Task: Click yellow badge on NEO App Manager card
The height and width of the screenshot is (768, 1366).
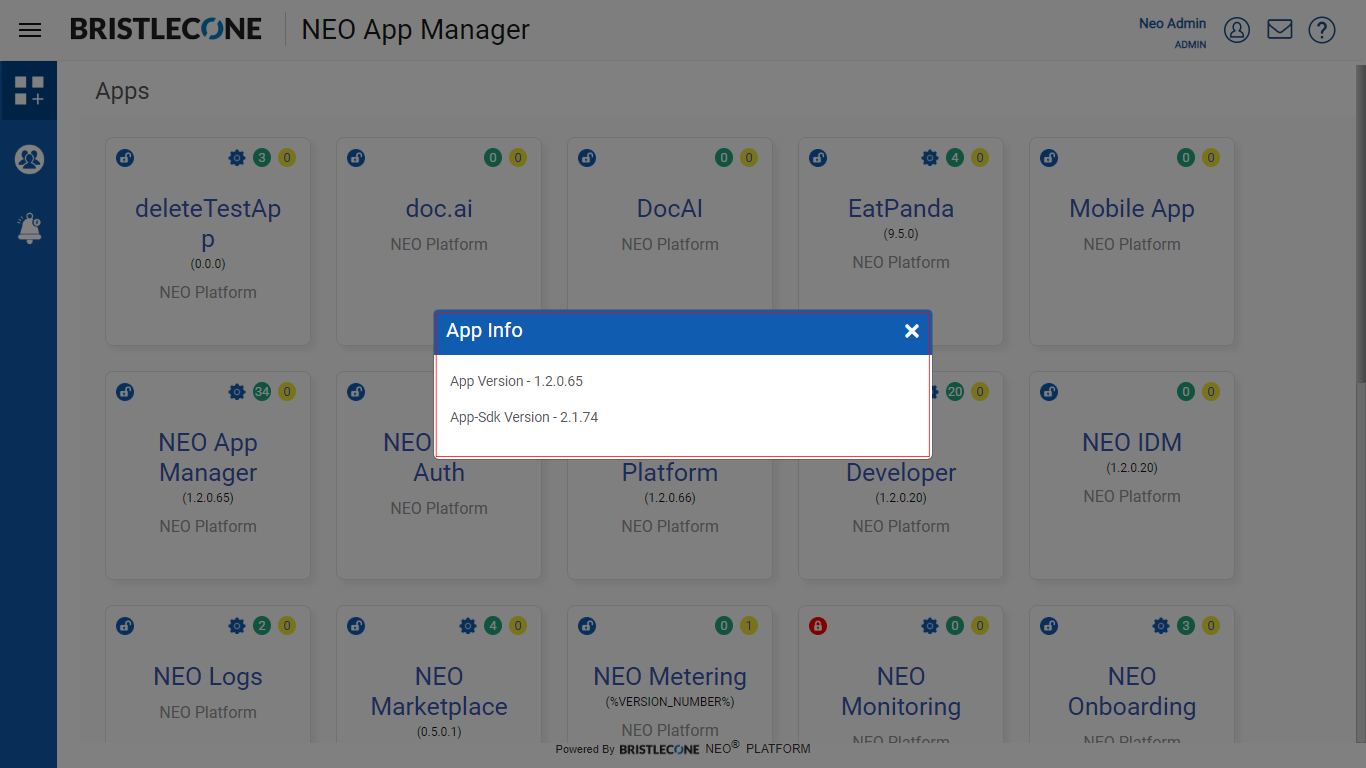Action: pyautogui.click(x=287, y=391)
